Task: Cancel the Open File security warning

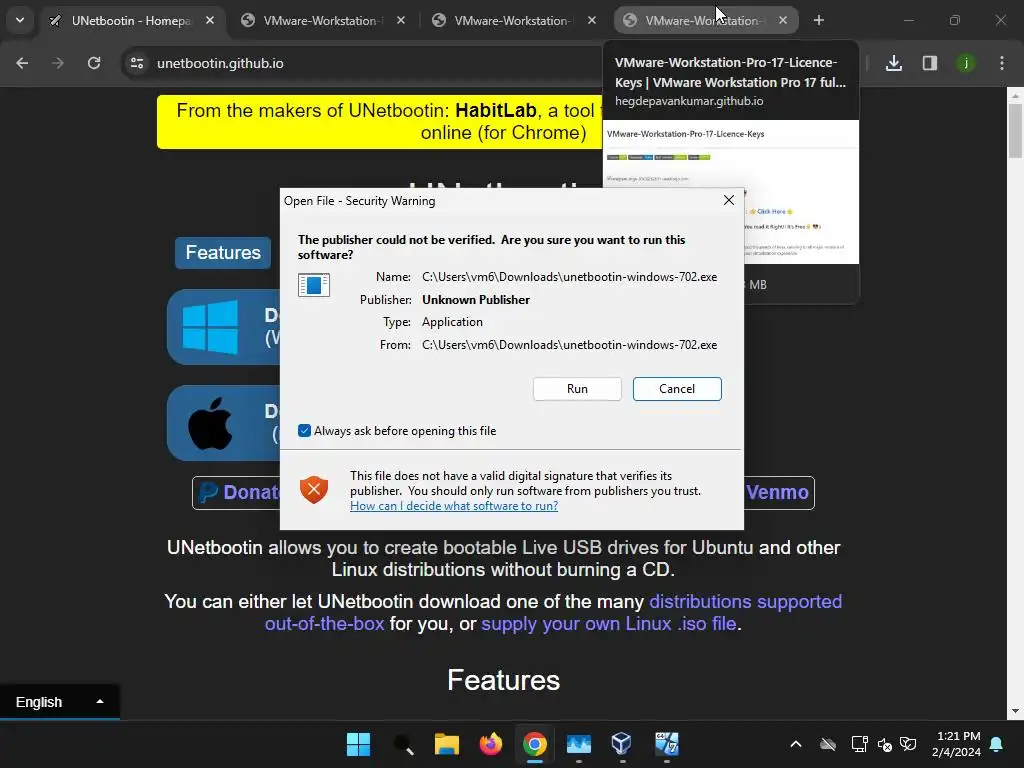Action: click(x=677, y=389)
